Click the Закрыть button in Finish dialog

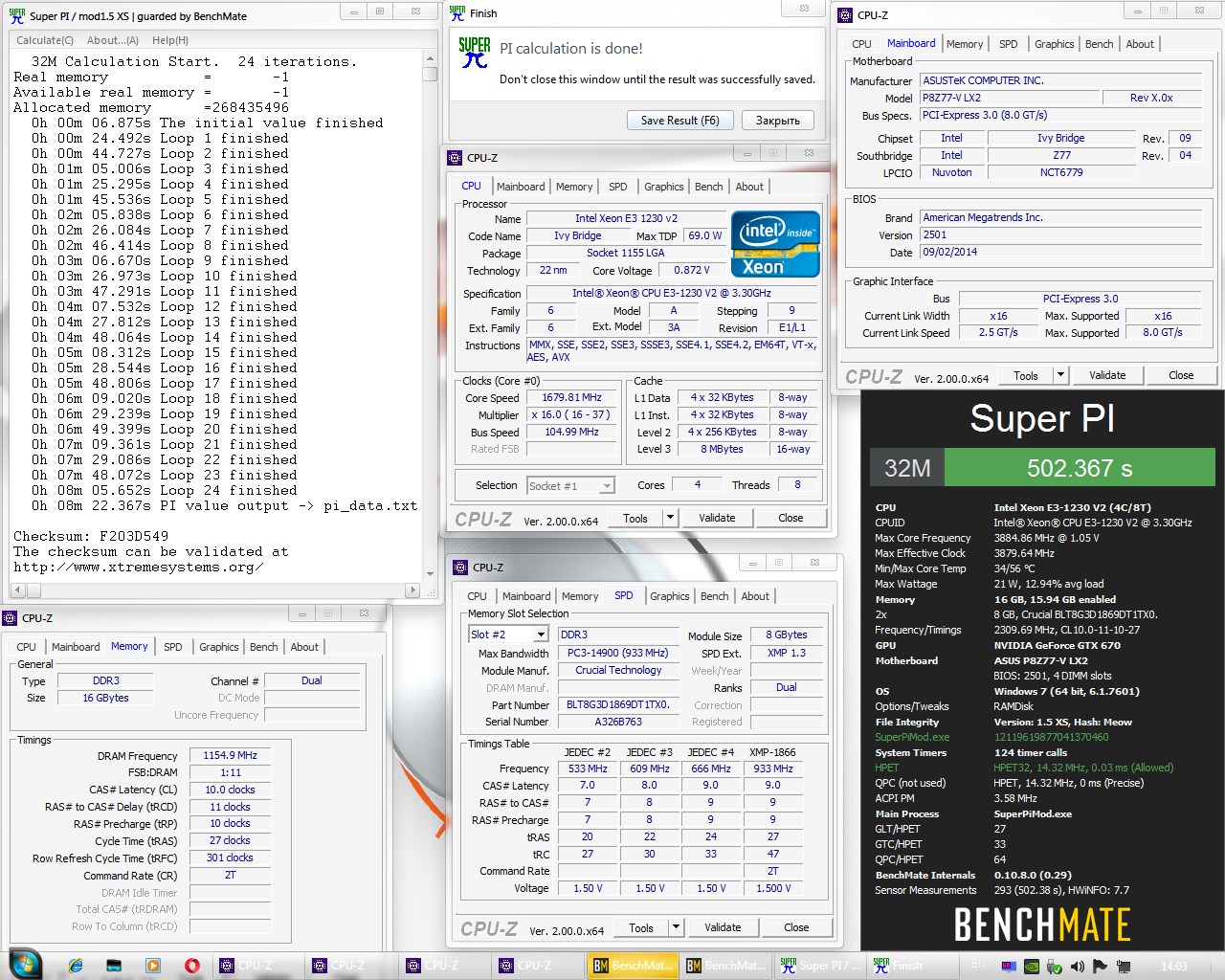pos(778,121)
